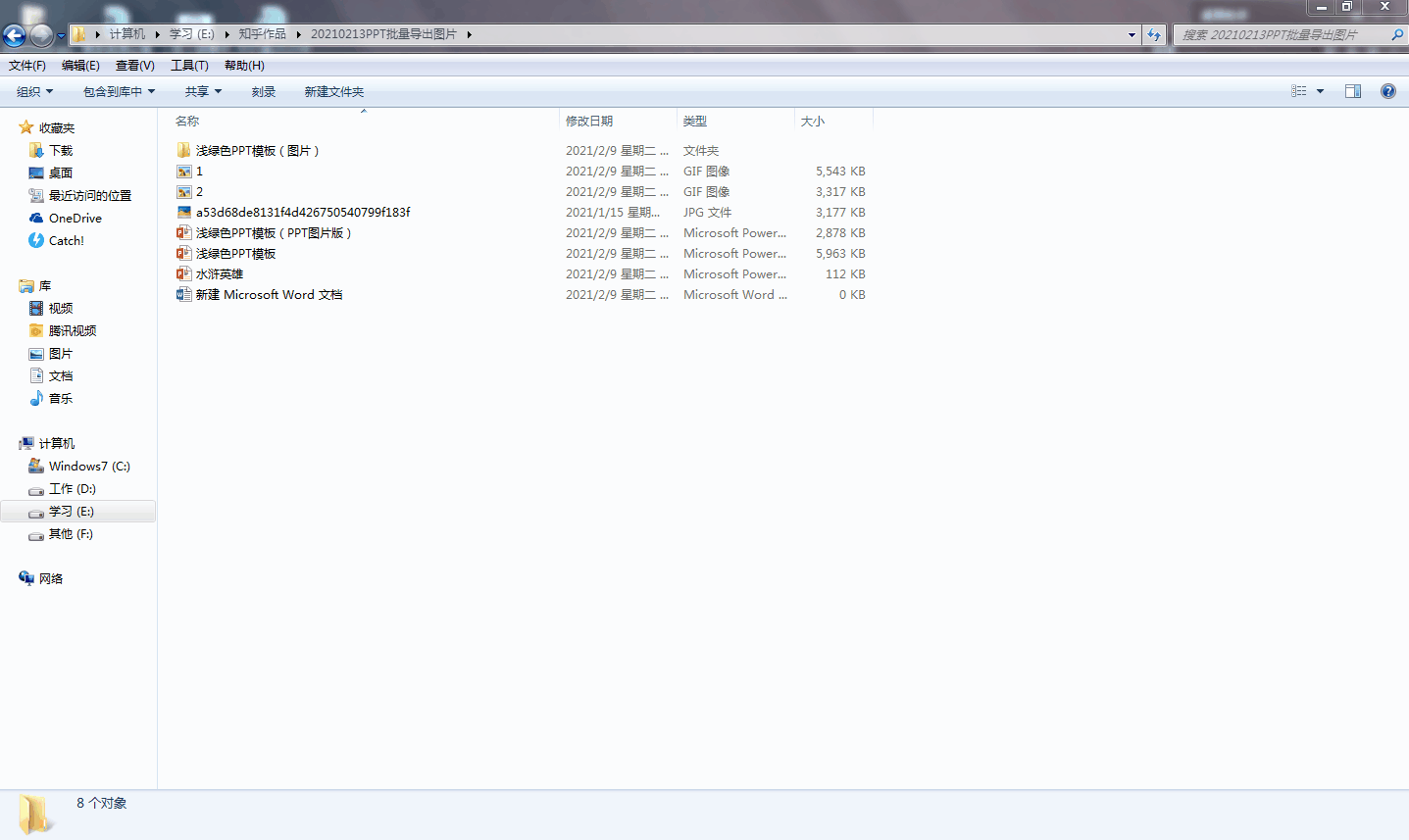Image resolution: width=1409 pixels, height=840 pixels.
Task: Open 图片 library
Action: (61, 354)
